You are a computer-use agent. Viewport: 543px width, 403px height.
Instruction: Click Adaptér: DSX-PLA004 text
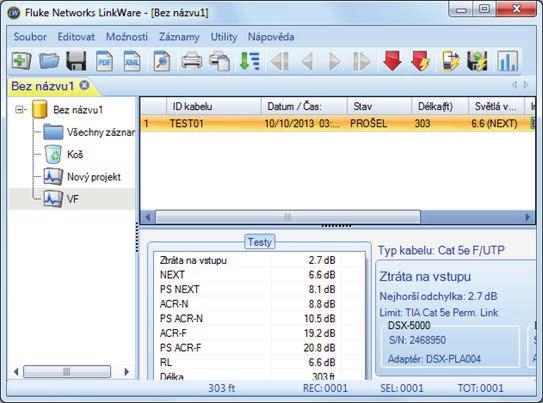pos(434,359)
